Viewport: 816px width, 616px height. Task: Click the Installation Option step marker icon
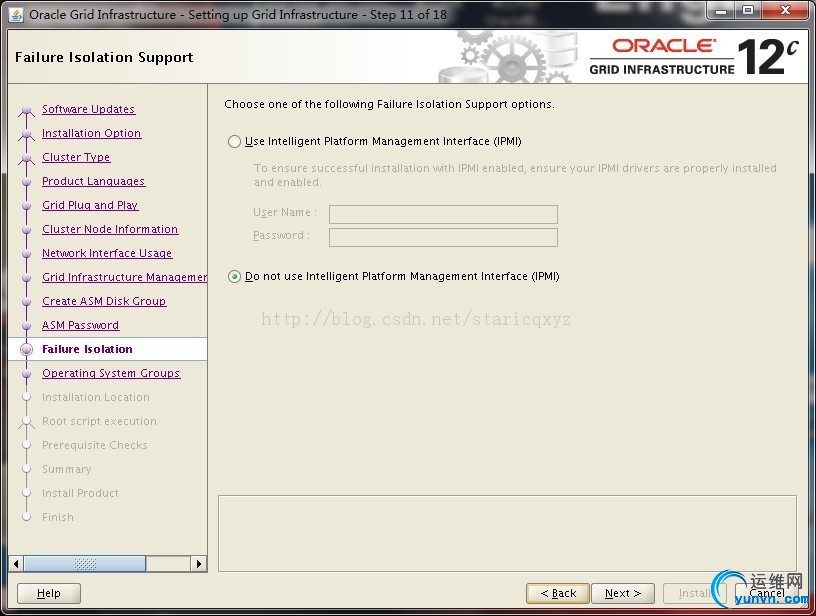click(27, 134)
